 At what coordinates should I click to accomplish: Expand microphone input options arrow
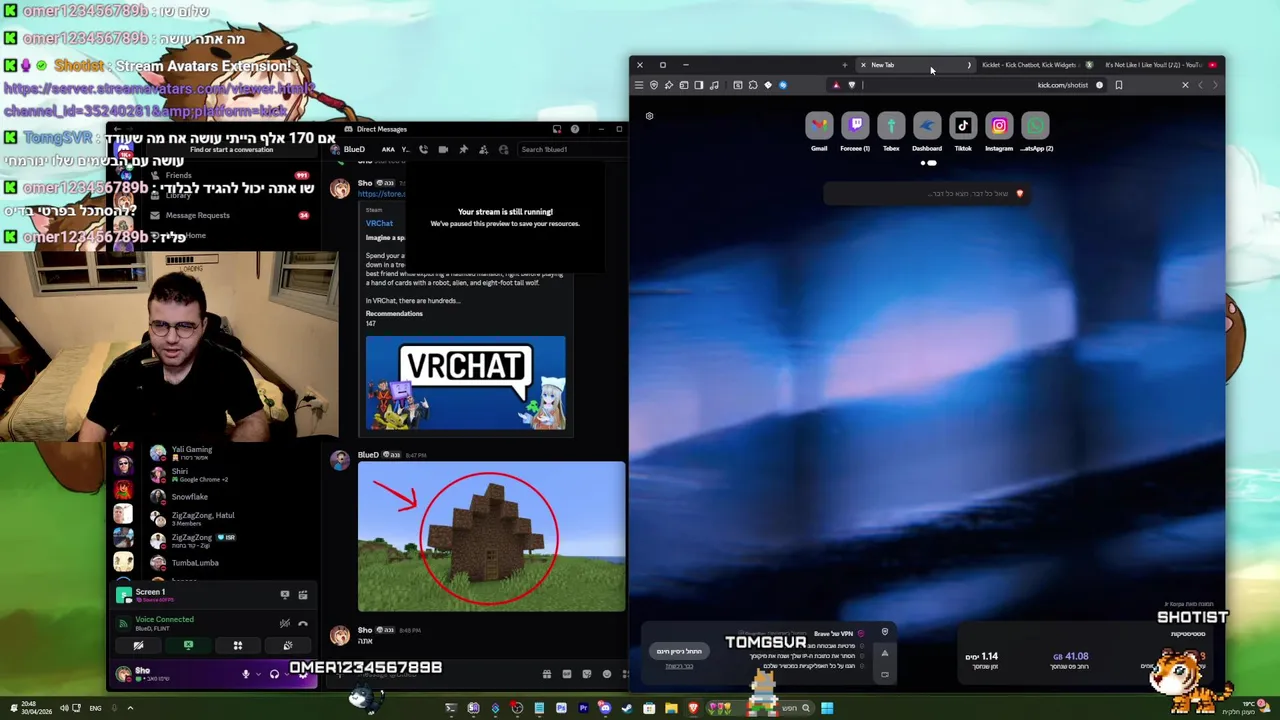tap(258, 674)
